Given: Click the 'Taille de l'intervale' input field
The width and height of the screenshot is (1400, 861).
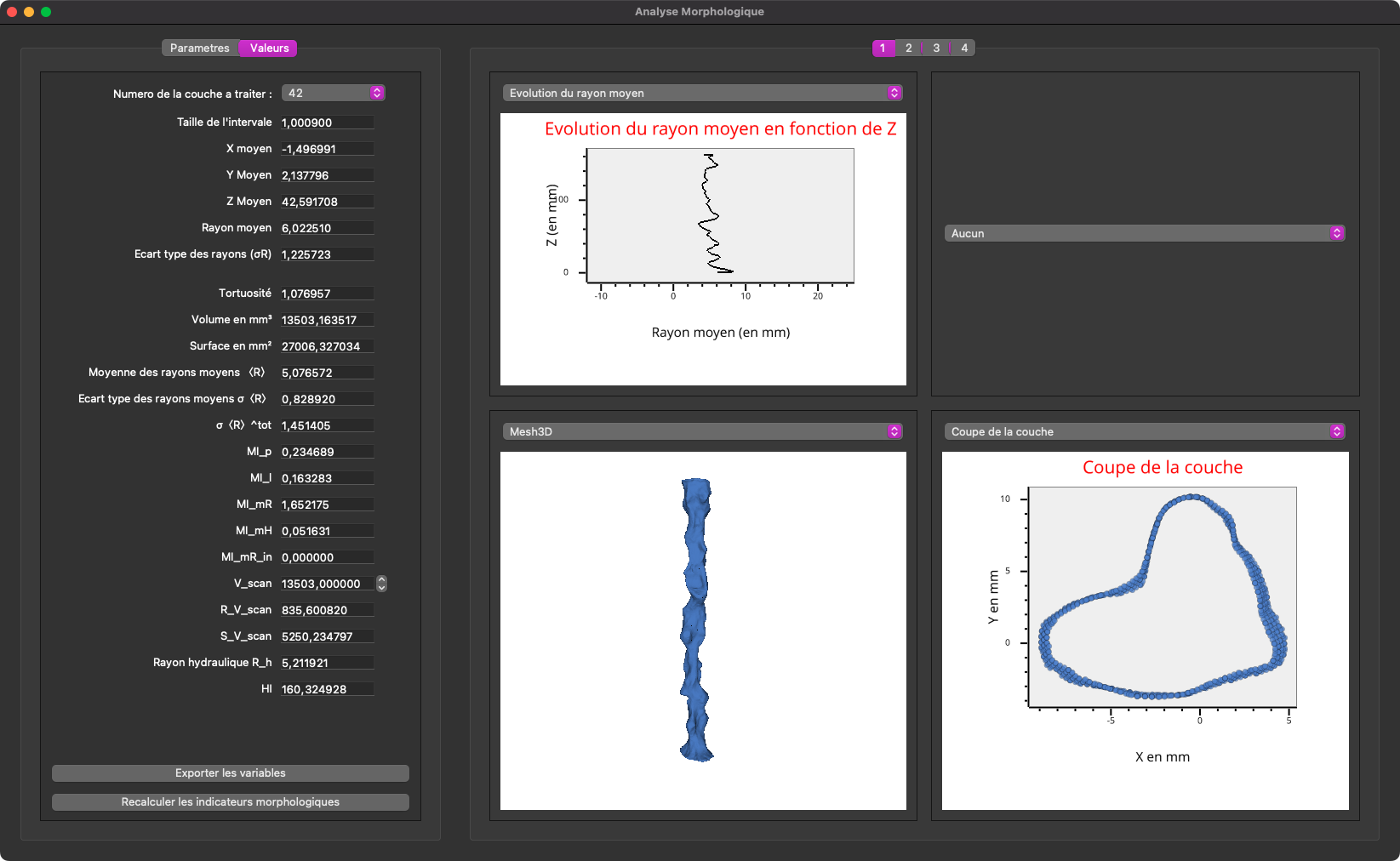Looking at the screenshot, I should [326, 123].
